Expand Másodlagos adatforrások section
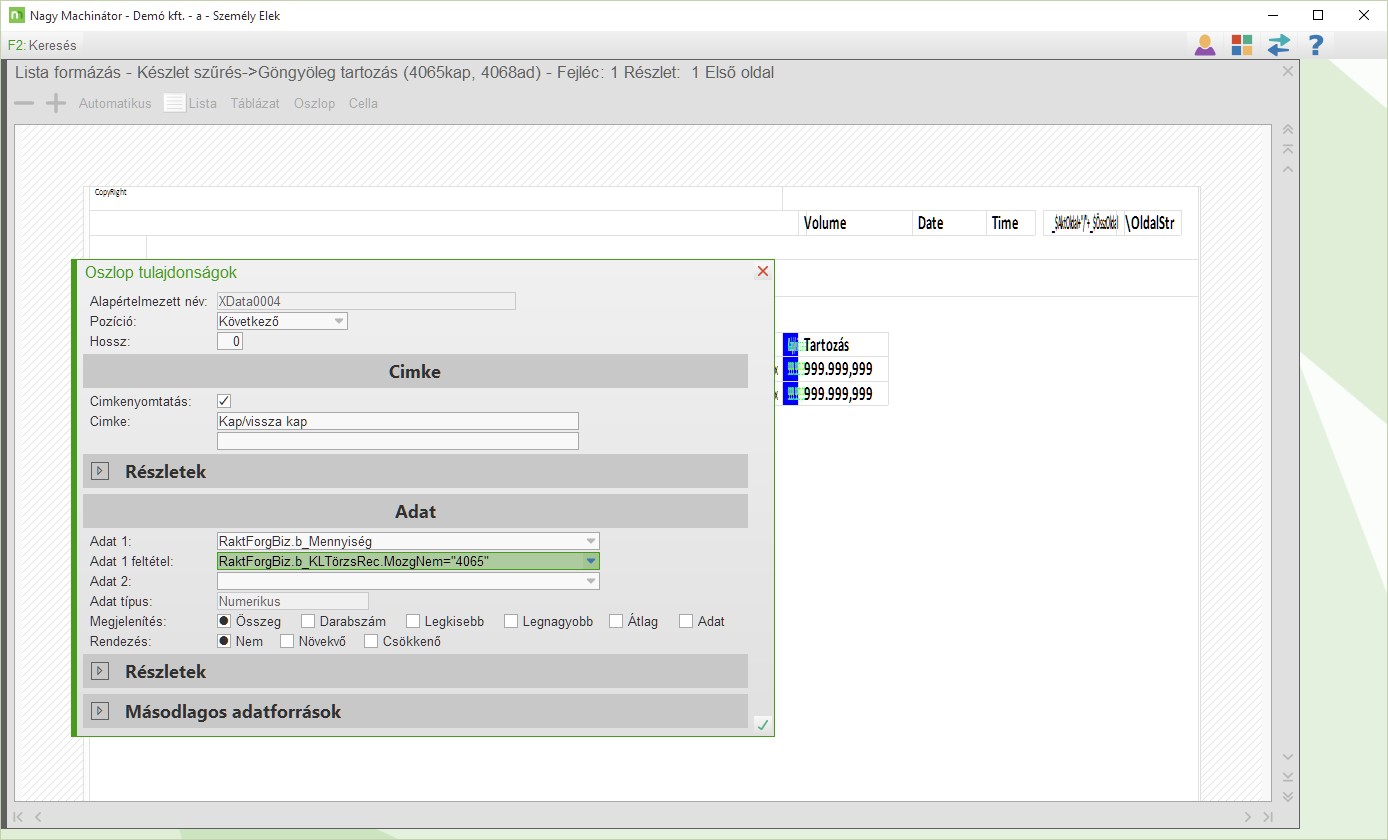Screen dimensions: 1388x840 tap(100, 711)
